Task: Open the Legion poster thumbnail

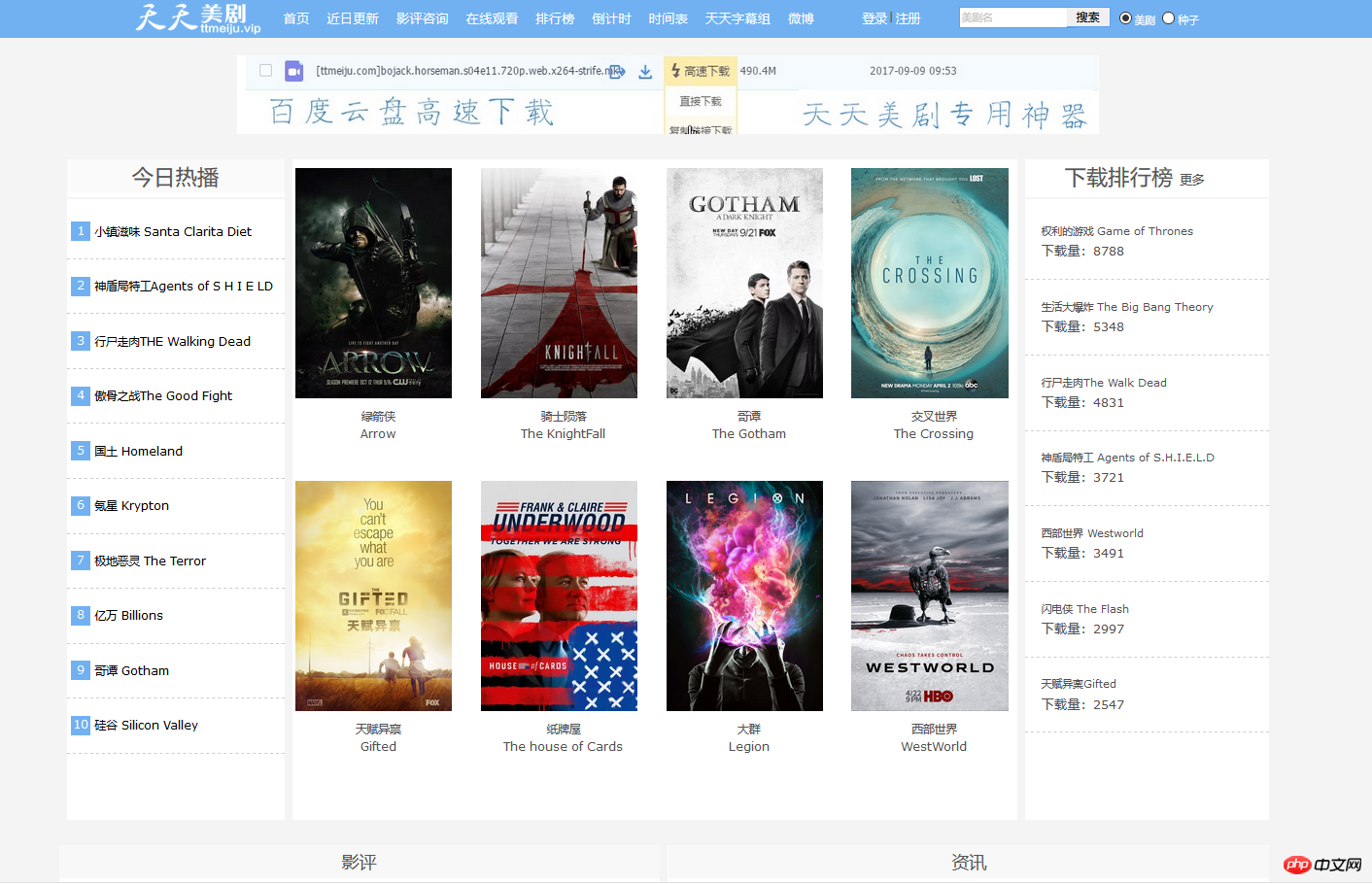Action: click(x=744, y=595)
